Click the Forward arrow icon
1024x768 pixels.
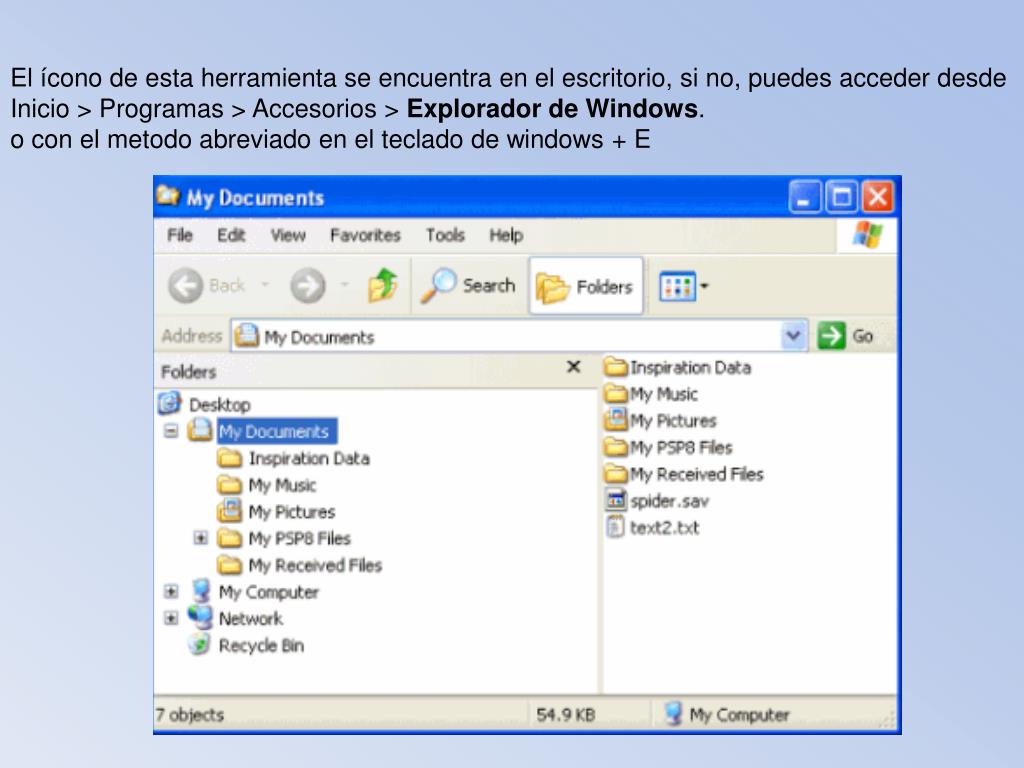click(308, 285)
